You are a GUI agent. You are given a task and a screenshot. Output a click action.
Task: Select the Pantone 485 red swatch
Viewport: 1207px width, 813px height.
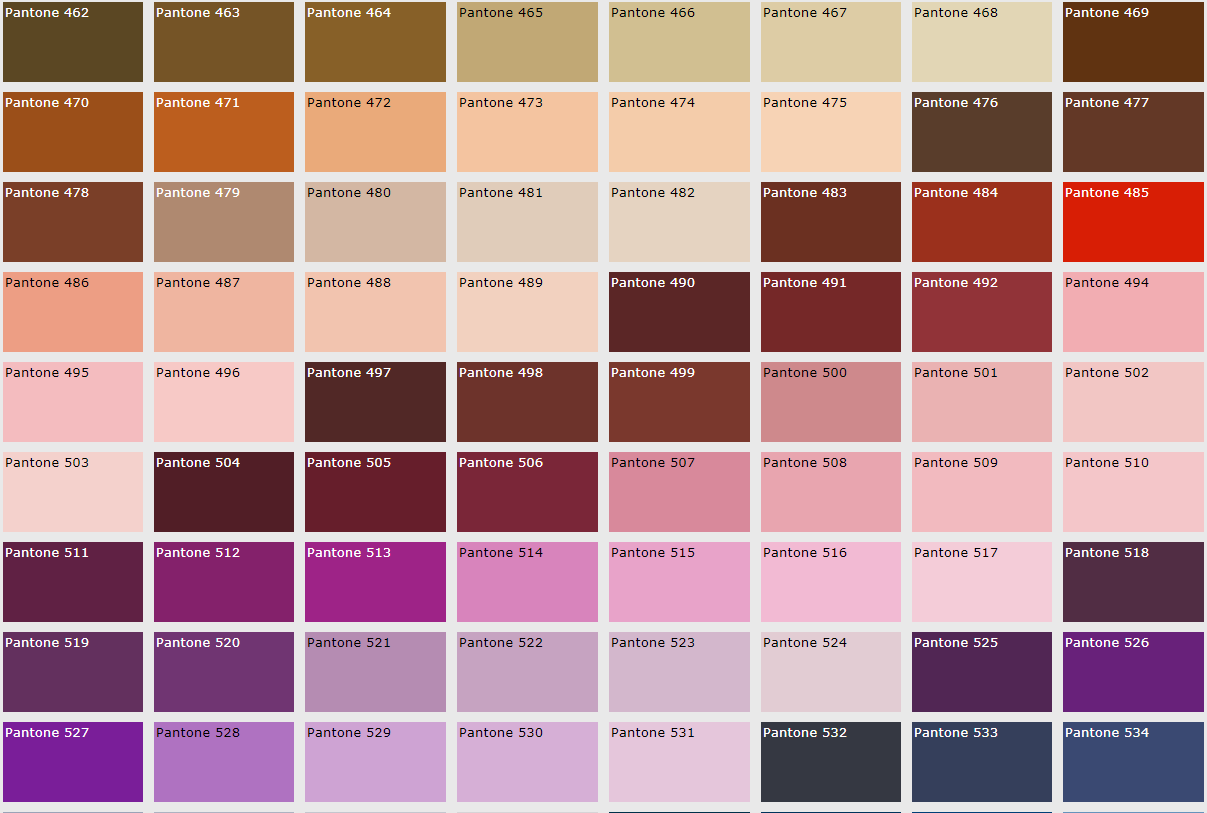coord(1133,222)
